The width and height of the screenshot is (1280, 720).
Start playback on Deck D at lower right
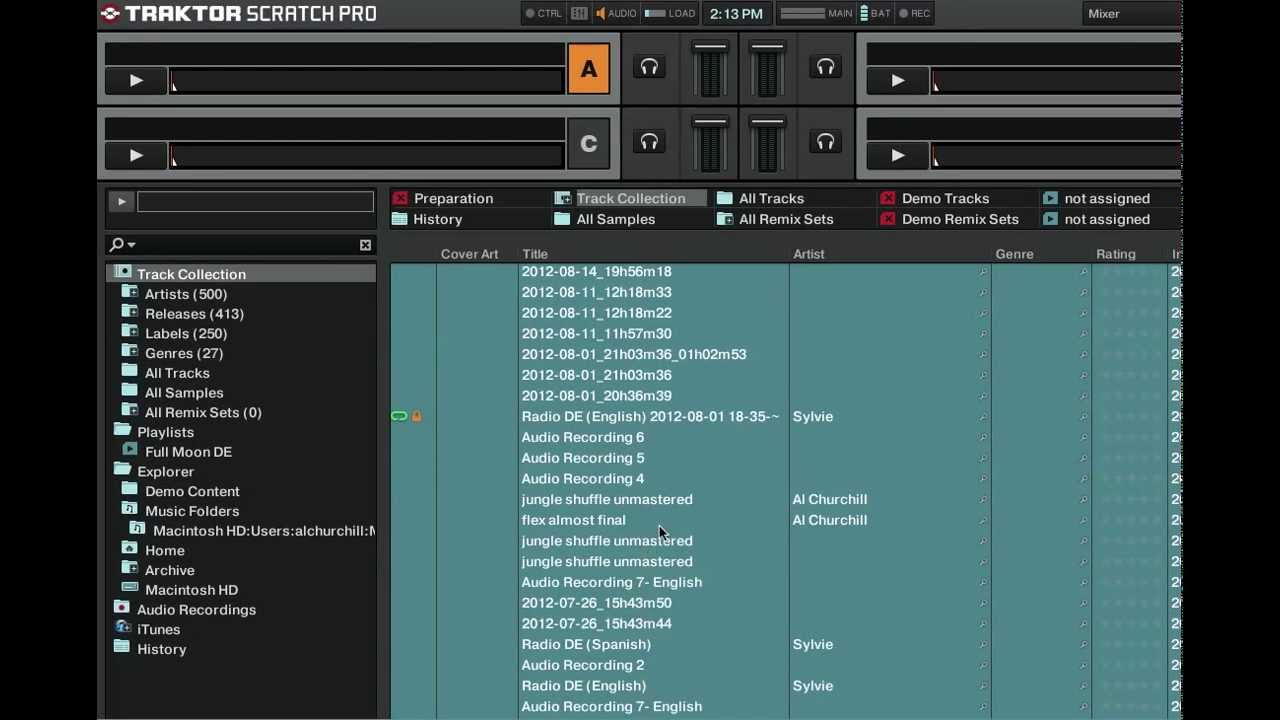[x=898, y=155]
